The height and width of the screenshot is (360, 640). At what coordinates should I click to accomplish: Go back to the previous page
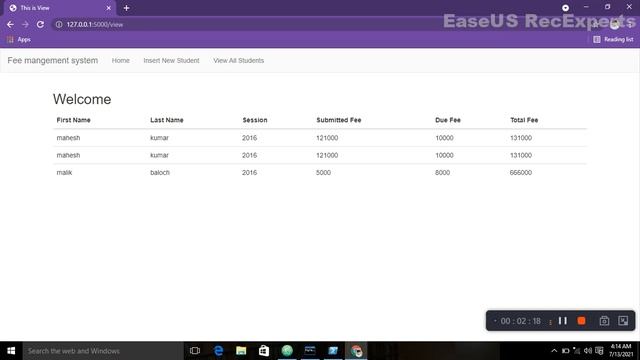[10, 24]
